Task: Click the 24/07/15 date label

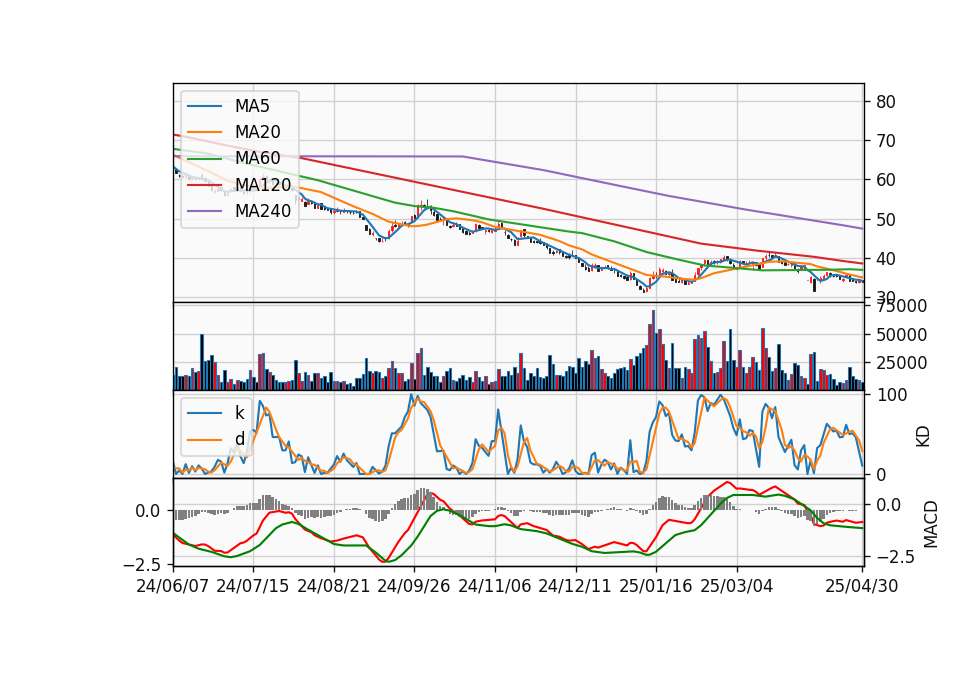Action: 252,586
